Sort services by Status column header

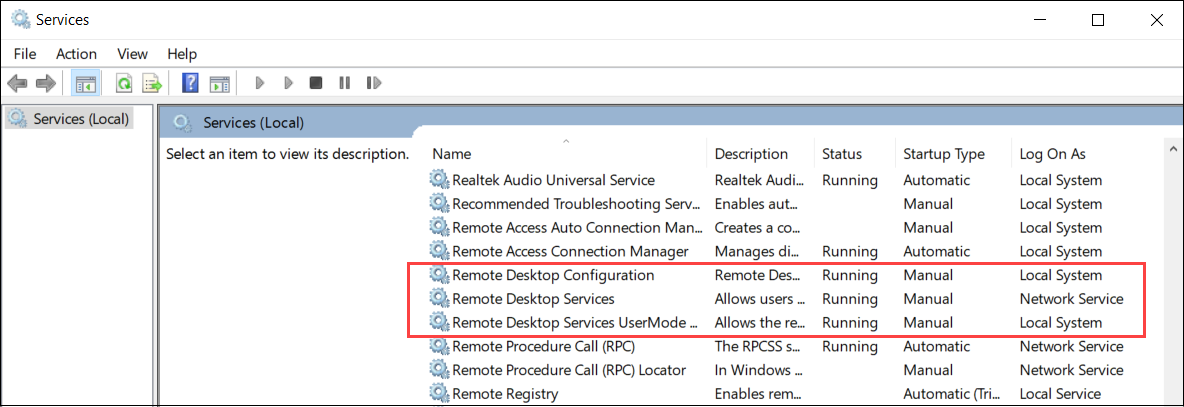point(841,154)
